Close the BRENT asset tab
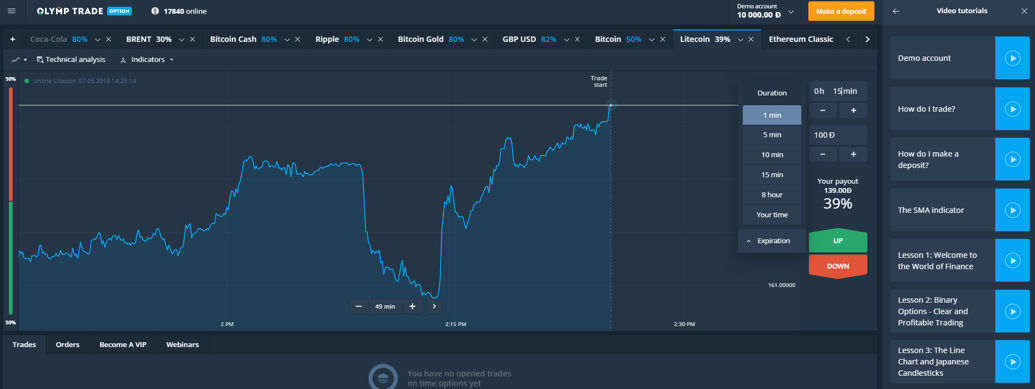The height and width of the screenshot is (389, 1035). pyautogui.click(x=192, y=40)
